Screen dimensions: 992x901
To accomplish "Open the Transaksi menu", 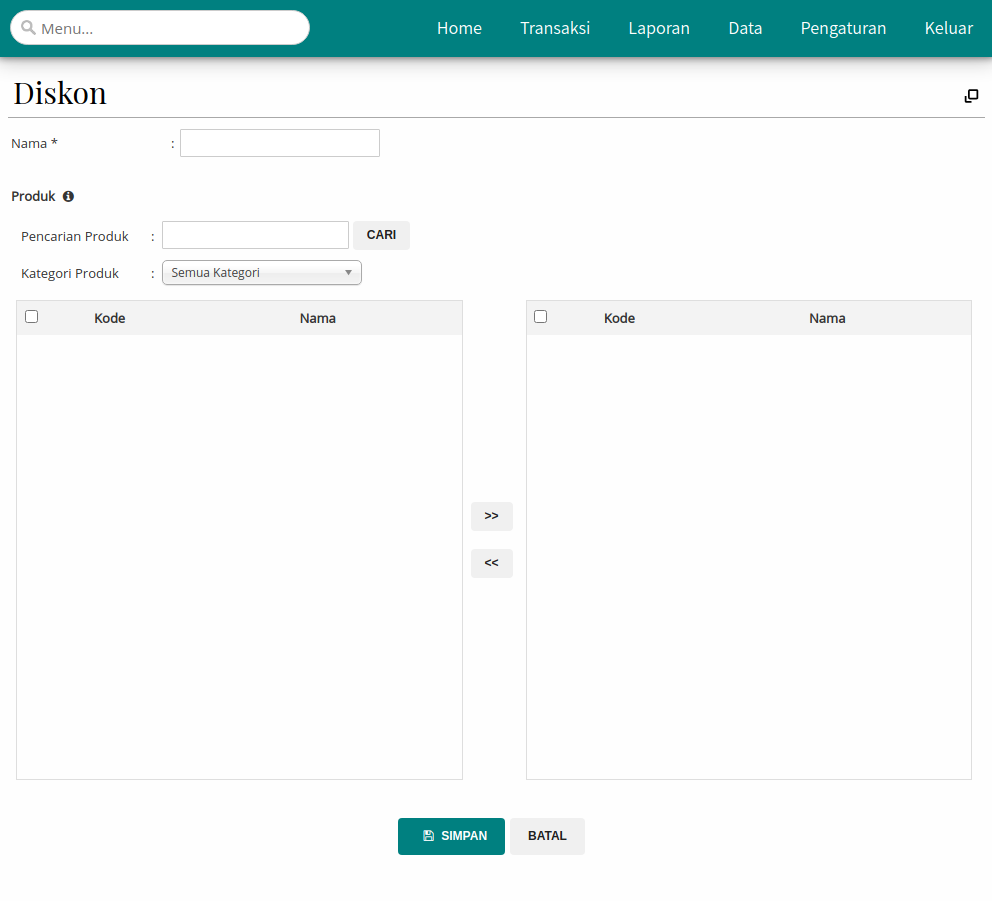I will [555, 28].
